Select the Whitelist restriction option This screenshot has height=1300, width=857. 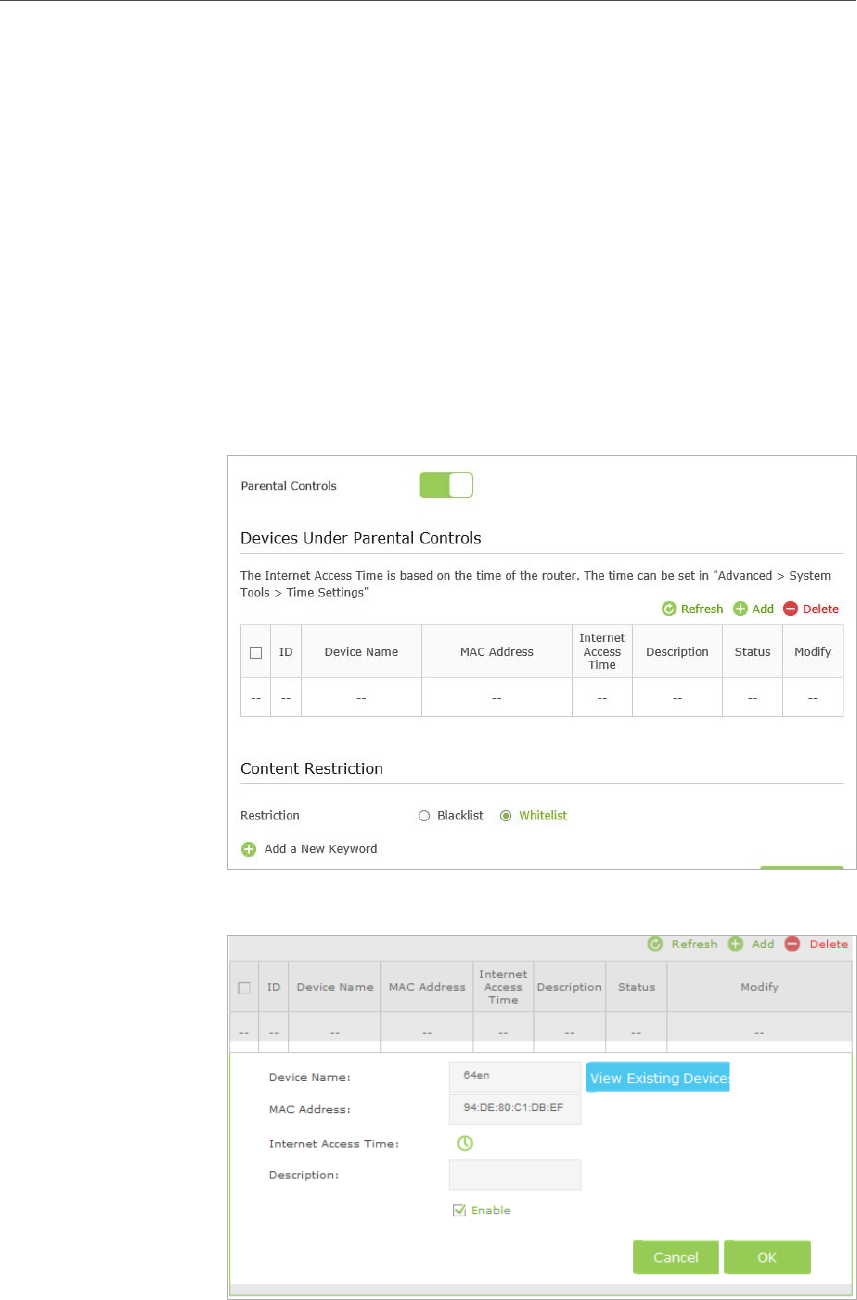tap(534, 816)
